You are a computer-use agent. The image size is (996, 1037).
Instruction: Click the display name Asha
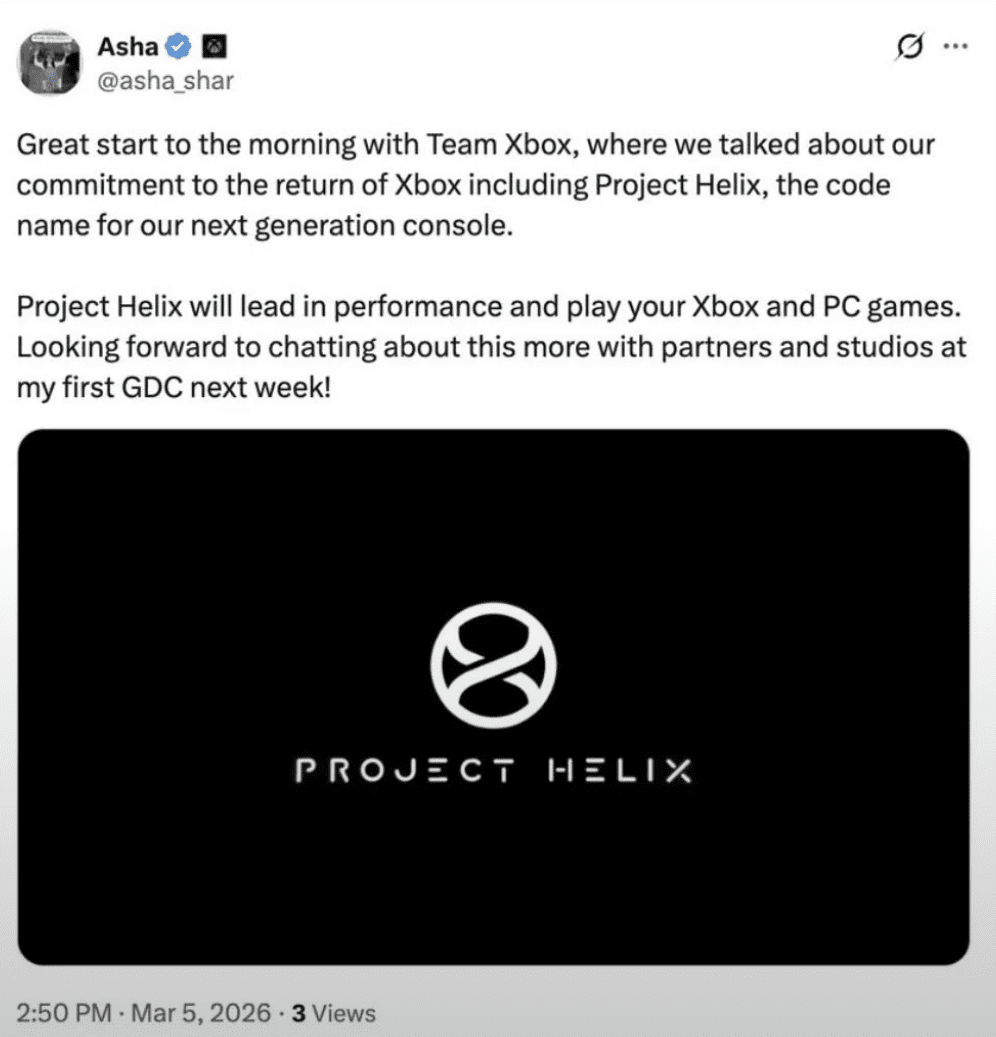(x=128, y=46)
